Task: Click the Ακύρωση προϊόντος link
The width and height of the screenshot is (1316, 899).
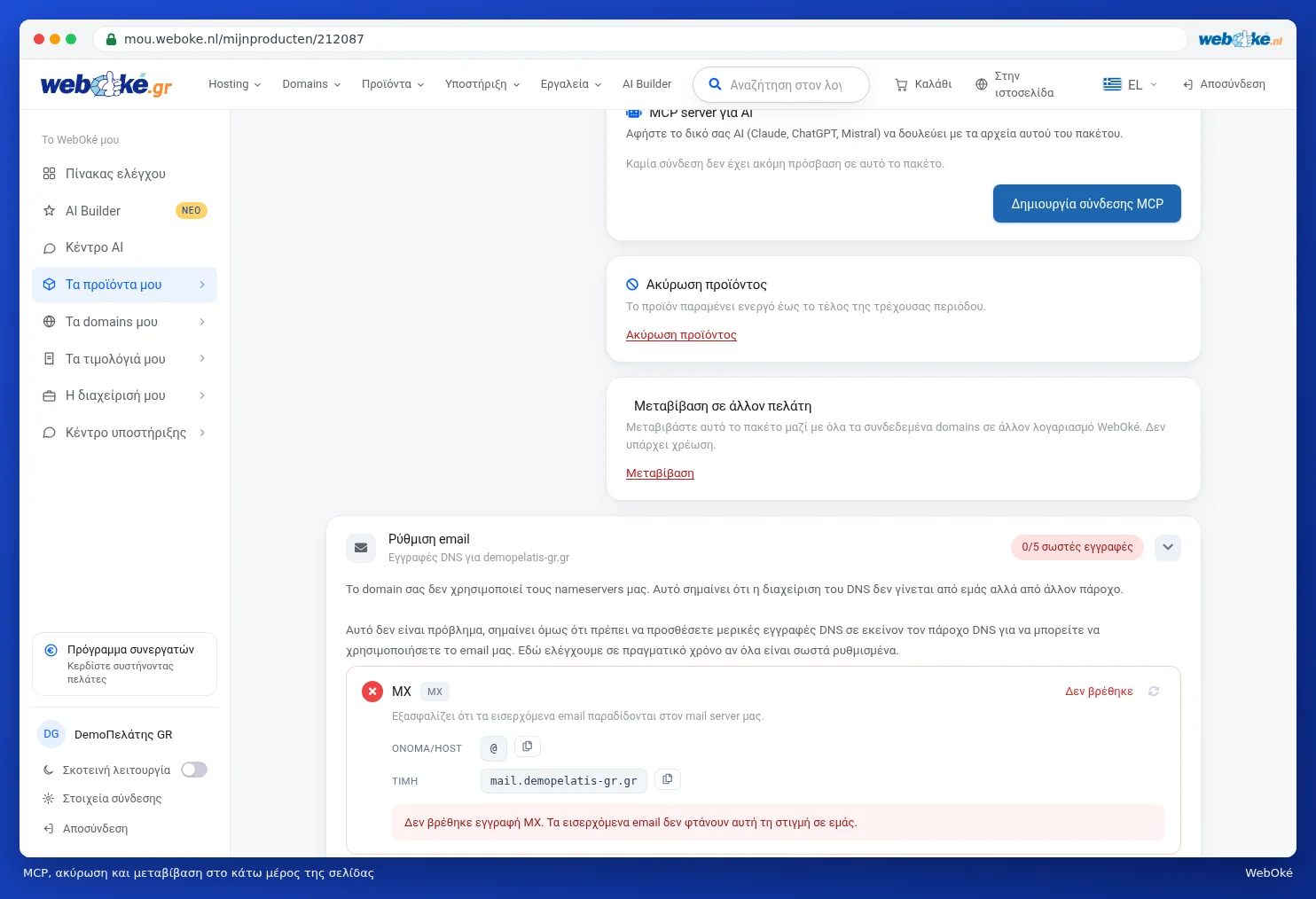Action: tap(681, 335)
